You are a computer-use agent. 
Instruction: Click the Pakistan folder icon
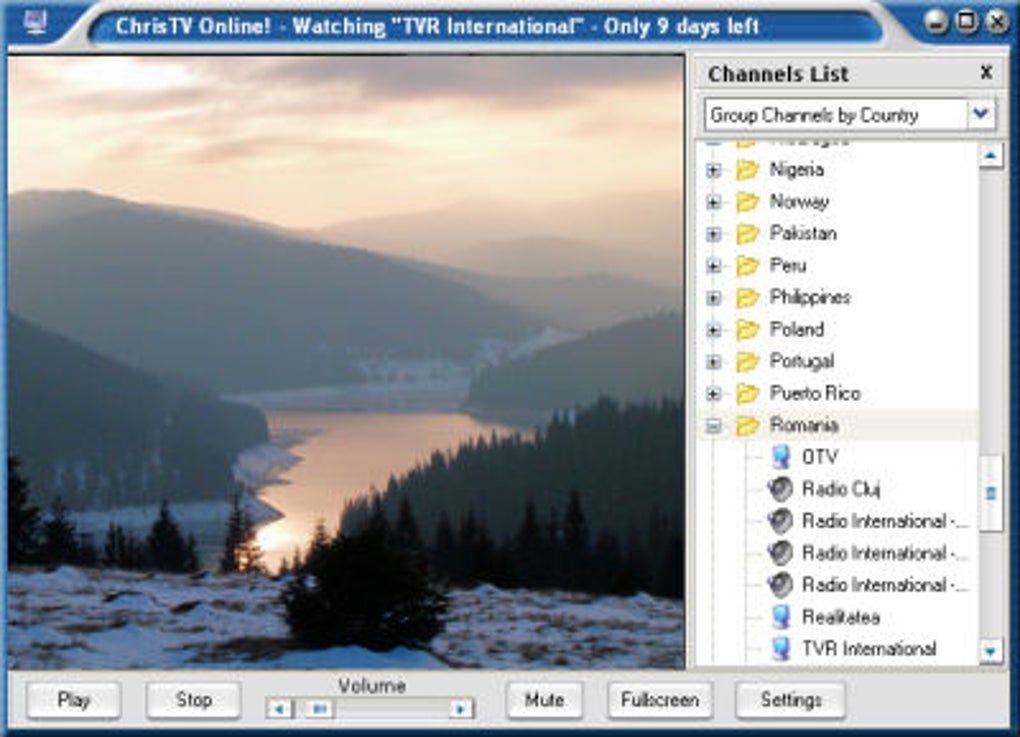(x=747, y=234)
